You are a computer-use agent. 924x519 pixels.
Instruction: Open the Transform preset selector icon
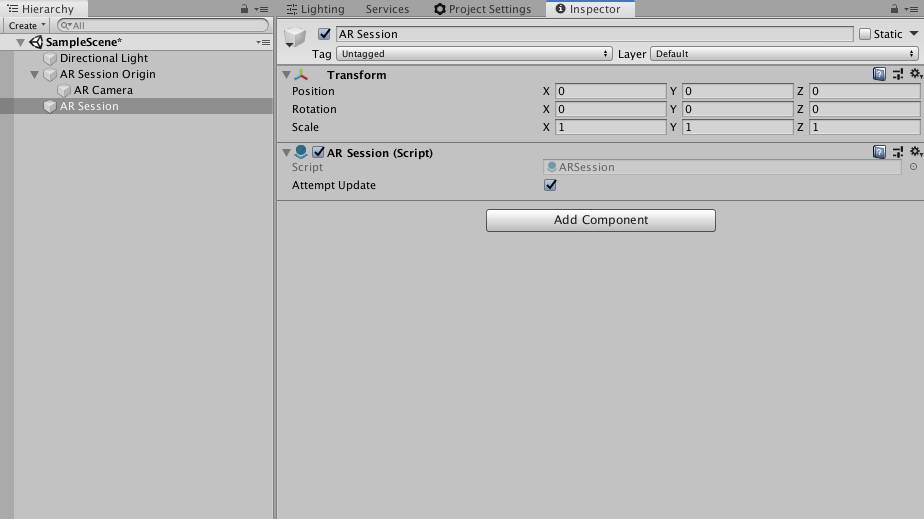(897, 74)
